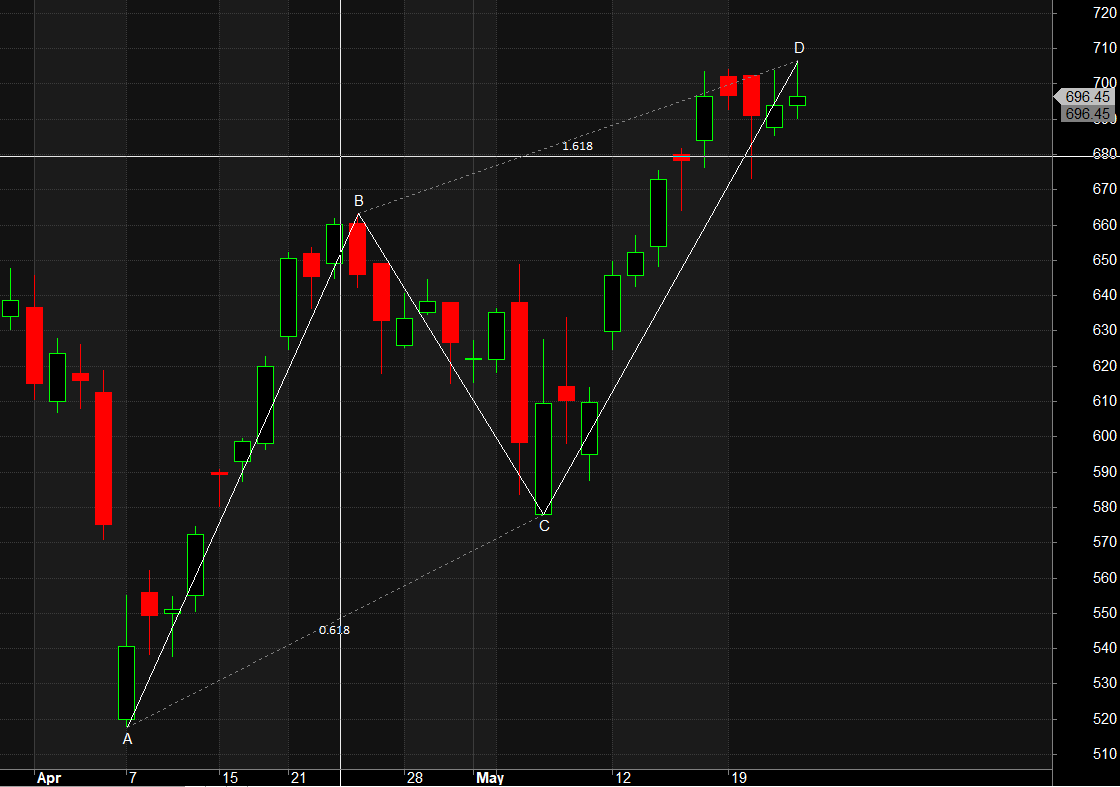Click the 1.618 Fibonacci extension label

point(577,146)
